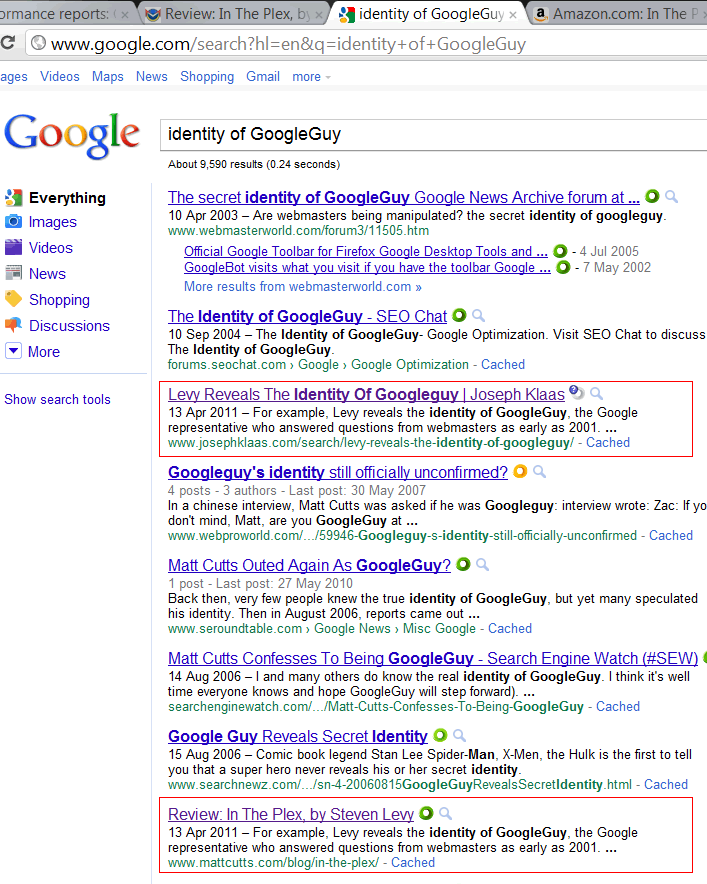Image resolution: width=707 pixels, height=884 pixels.
Task: Click green ring beside SEO Chat result
Action: (459, 315)
